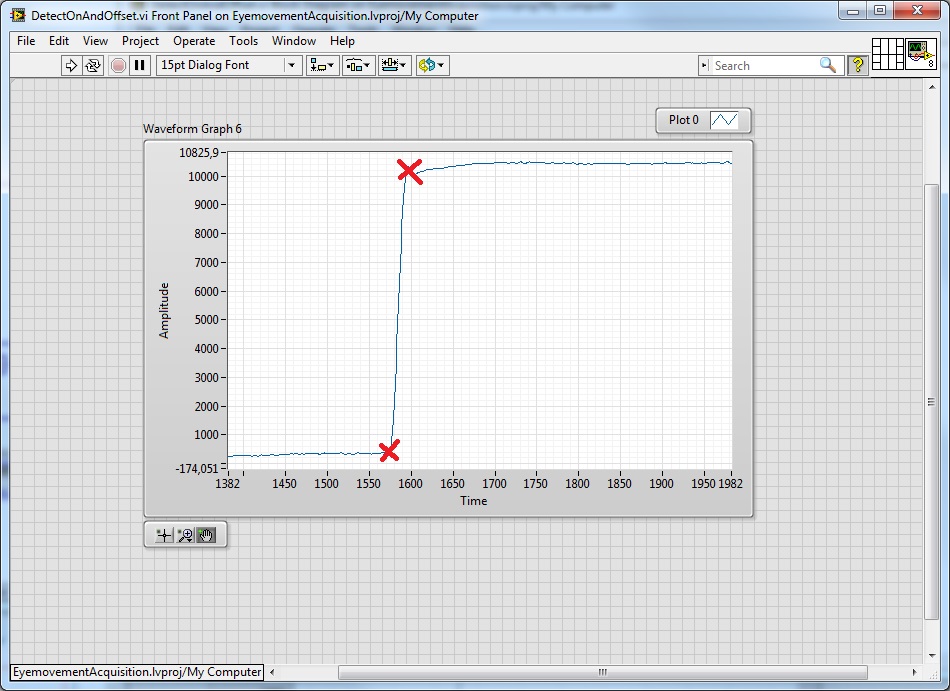Image resolution: width=950 pixels, height=691 pixels.
Task: Click the magnifier icon in the Search box
Action: tap(828, 65)
